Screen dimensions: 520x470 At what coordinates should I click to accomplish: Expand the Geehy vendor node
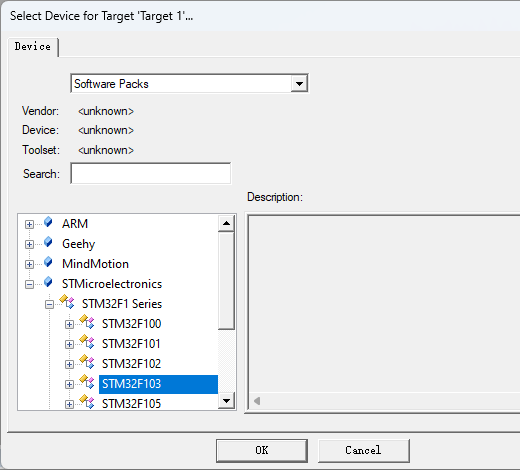[29, 244]
